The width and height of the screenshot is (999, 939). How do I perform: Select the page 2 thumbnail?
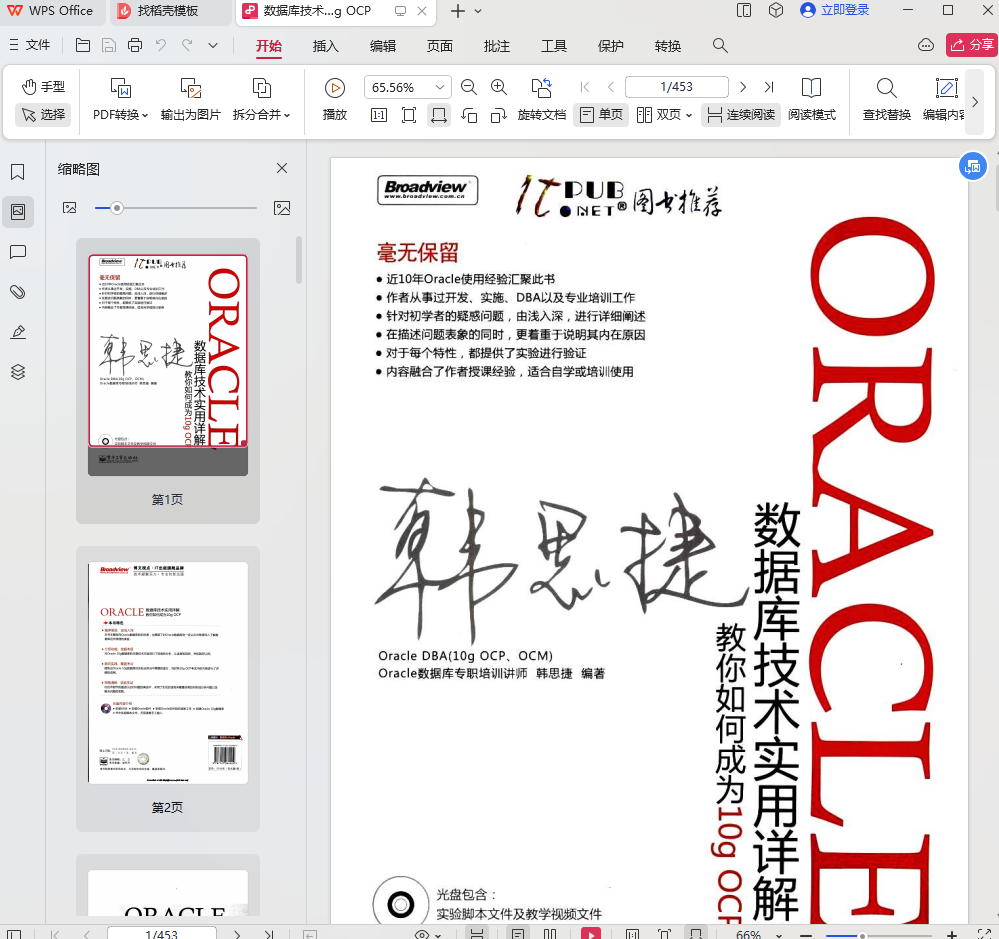pos(167,672)
